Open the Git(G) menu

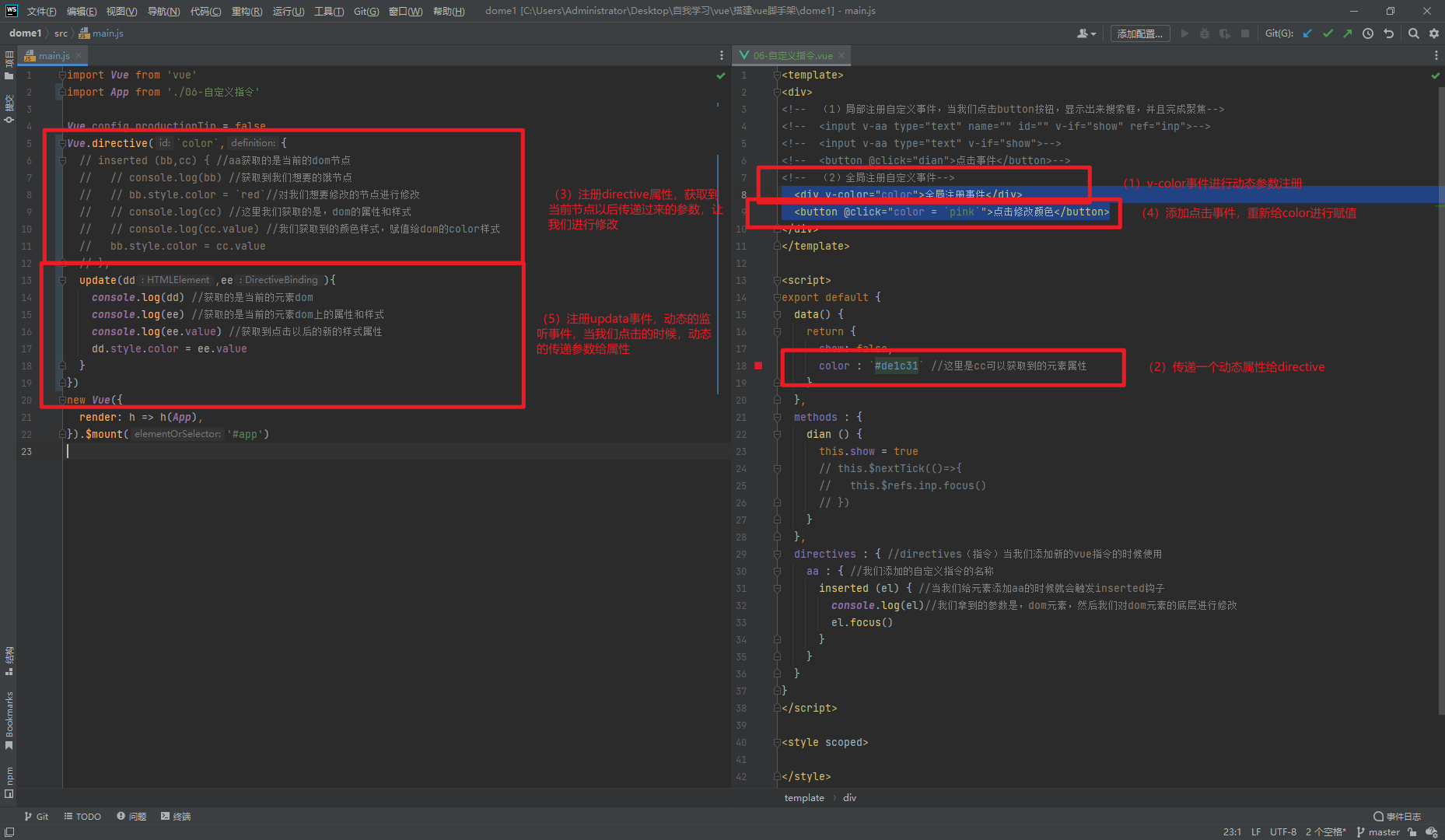click(x=366, y=11)
